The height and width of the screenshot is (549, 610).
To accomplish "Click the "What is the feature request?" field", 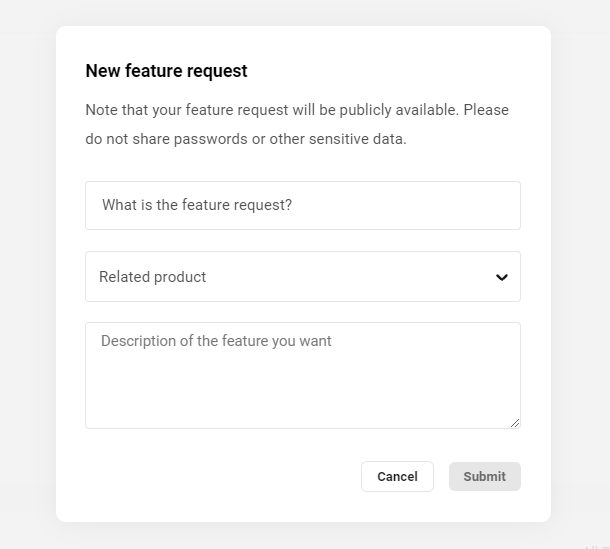I will [x=302, y=205].
